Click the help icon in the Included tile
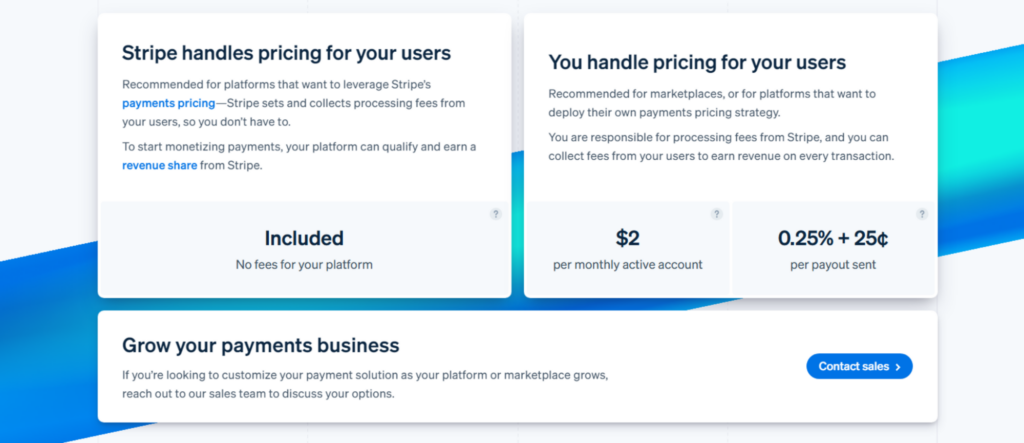This screenshot has width=1024, height=443. click(x=495, y=214)
